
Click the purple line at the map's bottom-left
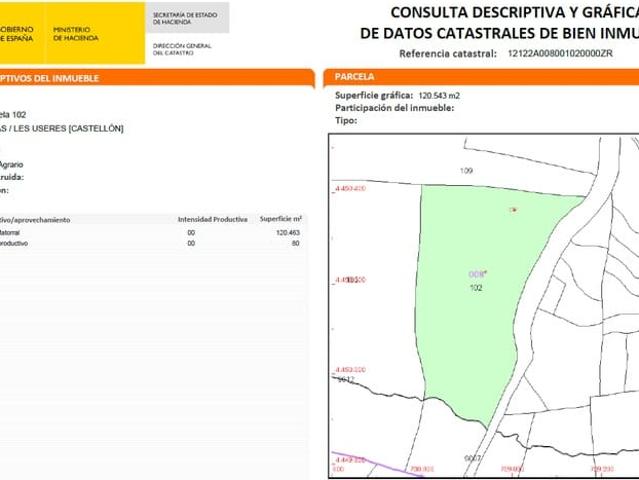coord(375,463)
